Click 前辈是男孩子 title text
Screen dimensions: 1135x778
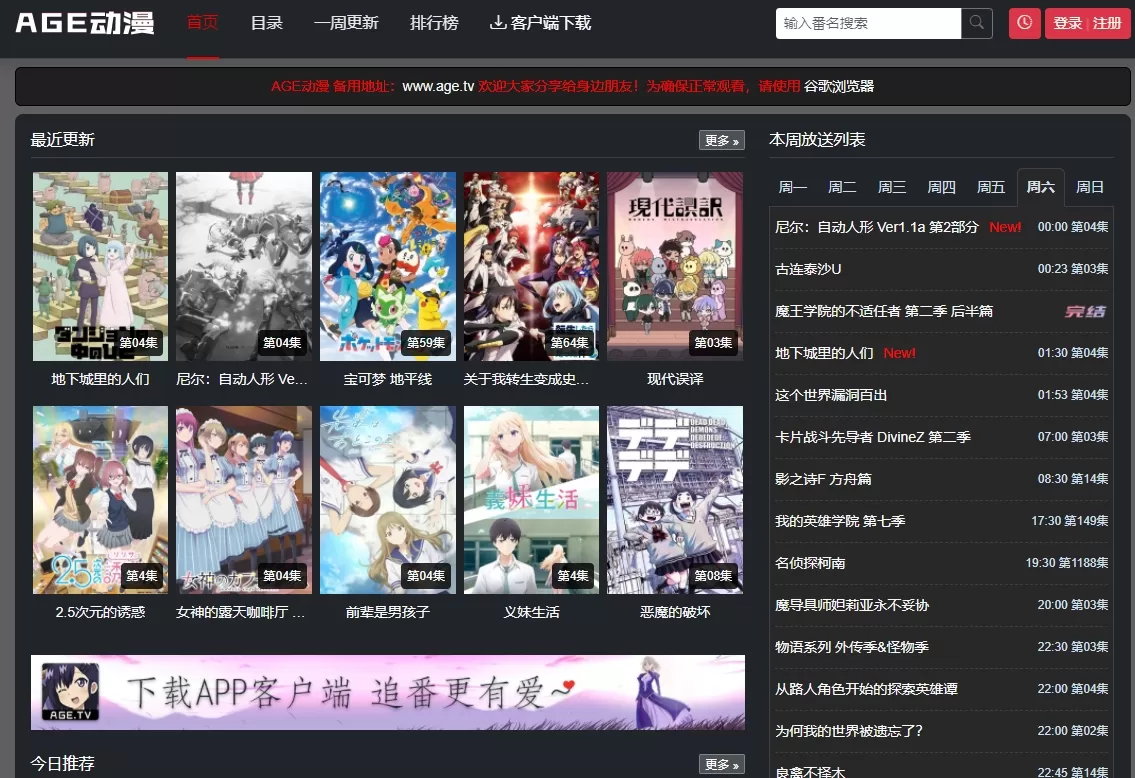(x=387, y=612)
